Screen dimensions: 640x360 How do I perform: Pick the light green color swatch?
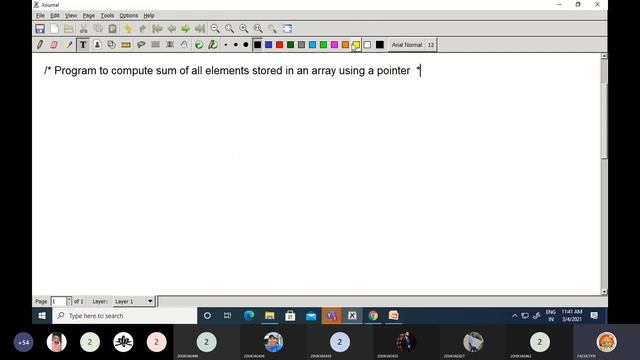pos(324,45)
